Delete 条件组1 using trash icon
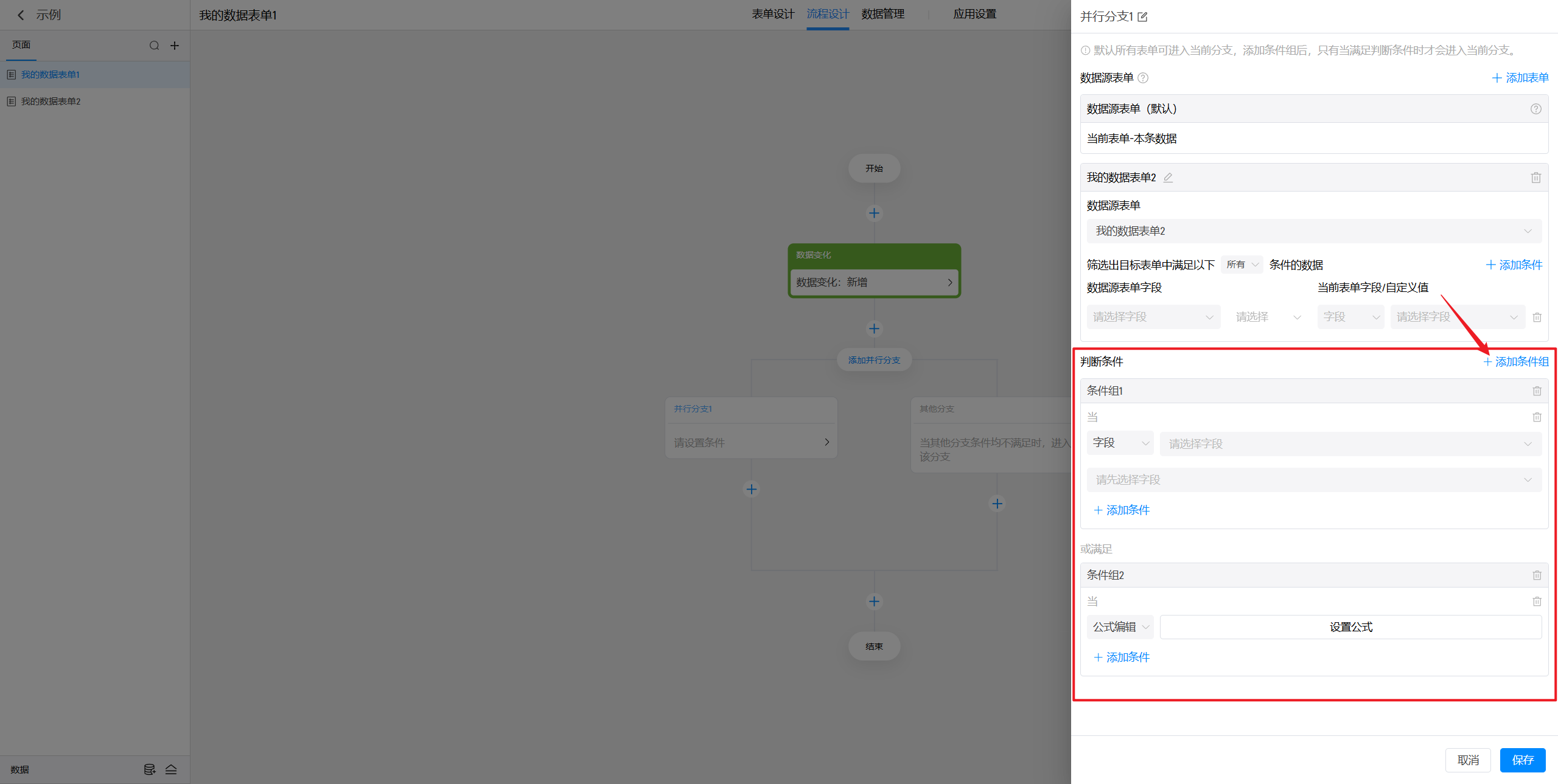 click(x=1537, y=391)
